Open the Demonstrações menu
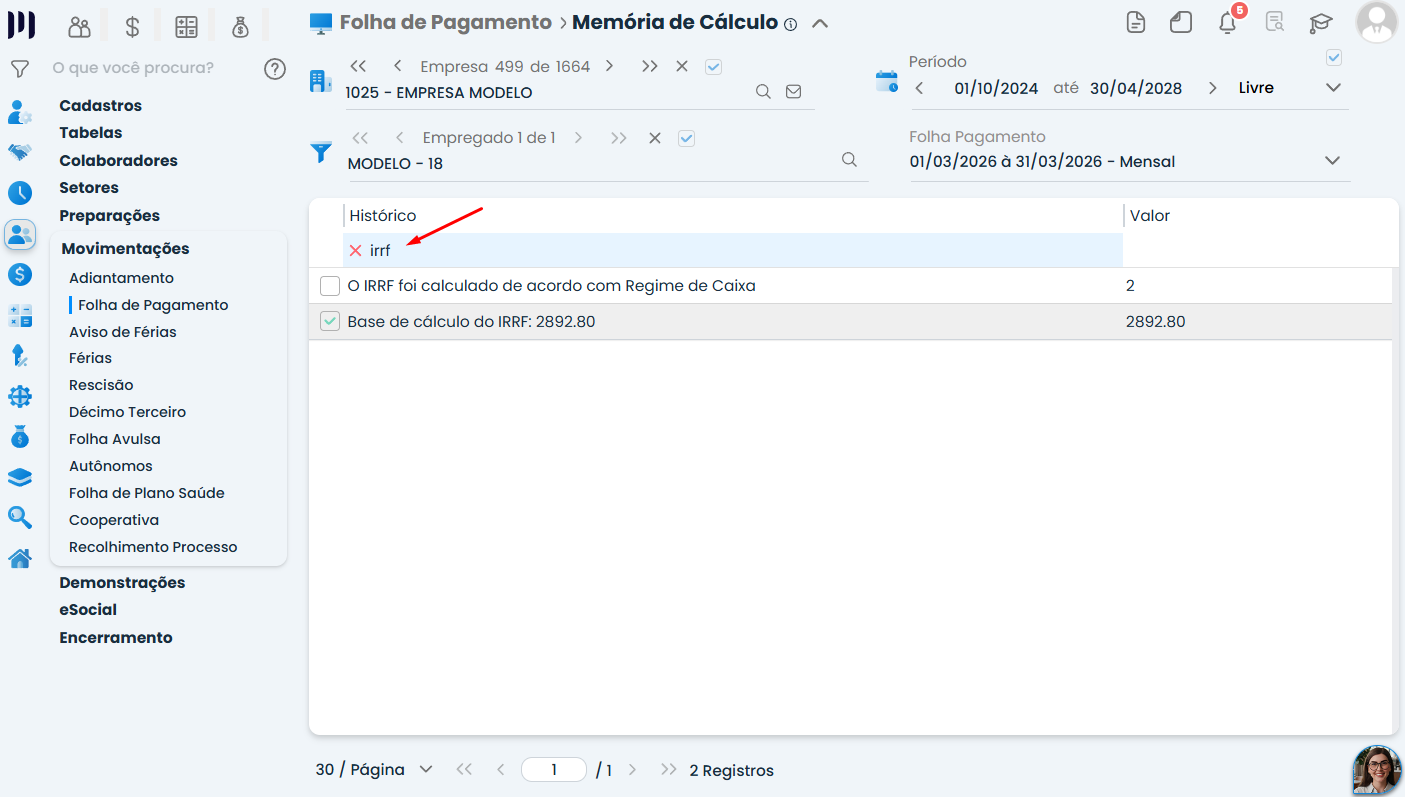 [x=122, y=582]
